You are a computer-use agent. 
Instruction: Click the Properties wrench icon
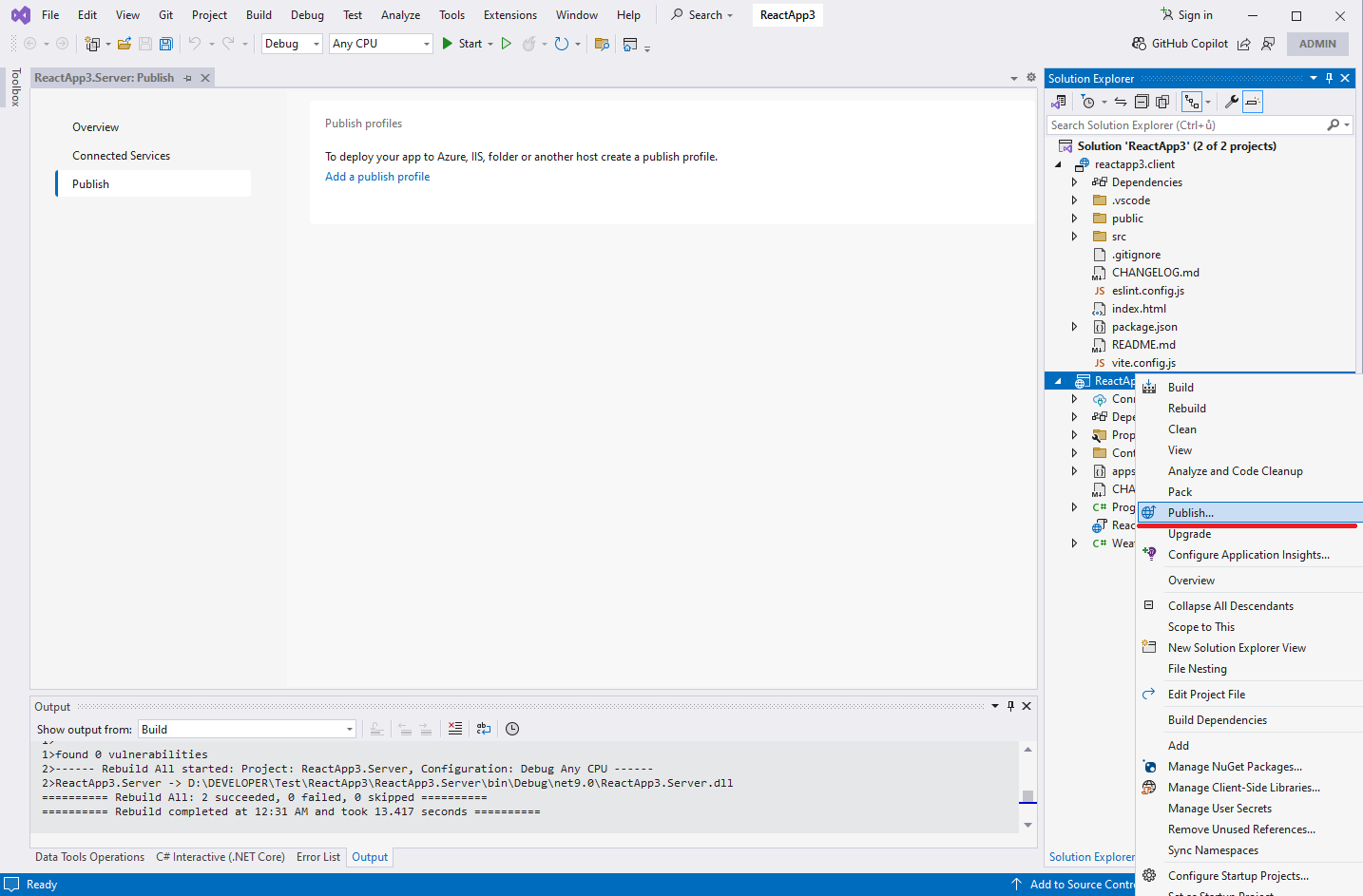tap(1231, 102)
